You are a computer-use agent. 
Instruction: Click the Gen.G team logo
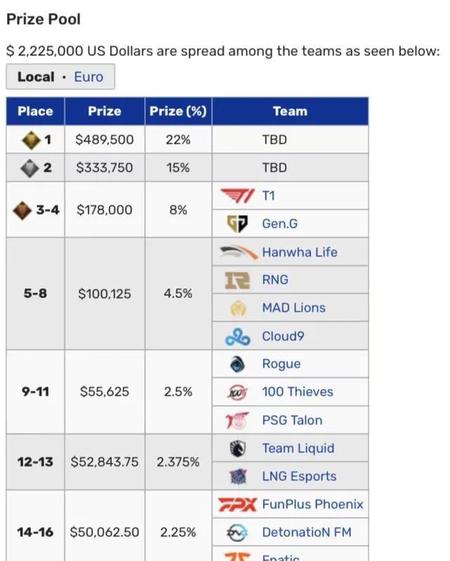[x=238, y=224]
